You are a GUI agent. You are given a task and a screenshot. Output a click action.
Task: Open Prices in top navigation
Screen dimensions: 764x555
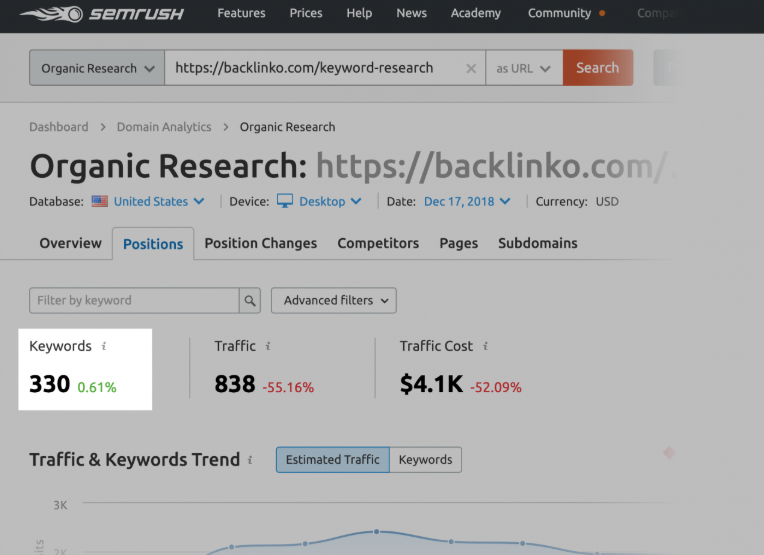[x=306, y=13]
